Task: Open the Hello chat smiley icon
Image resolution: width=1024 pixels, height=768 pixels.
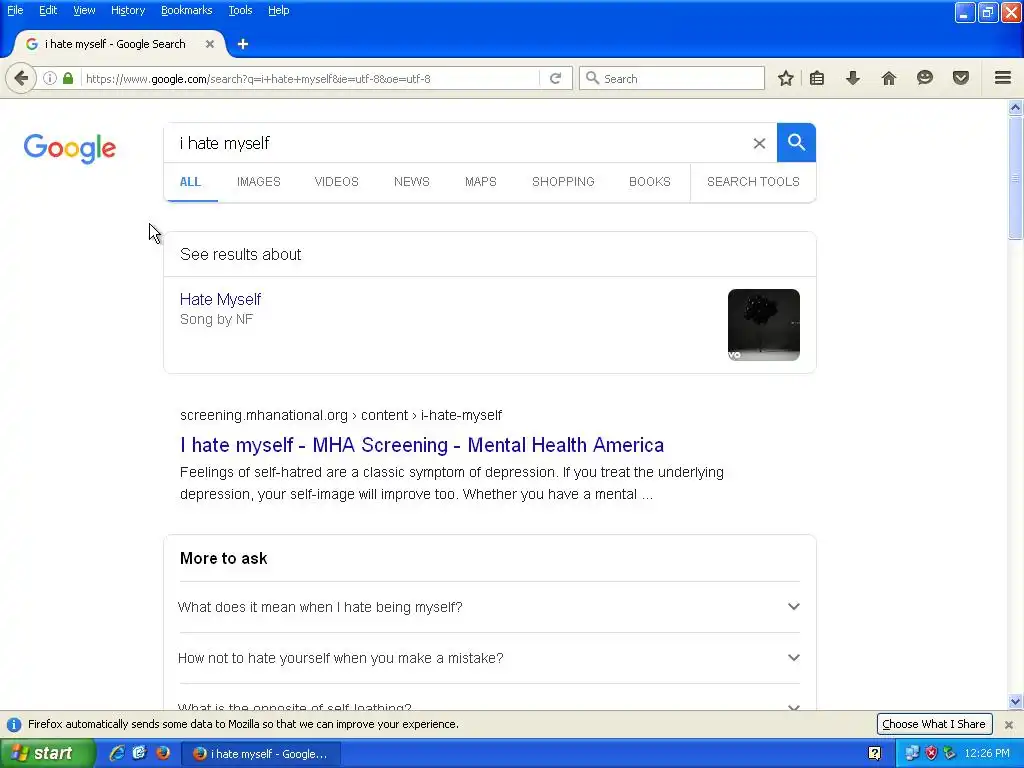Action: click(x=925, y=78)
